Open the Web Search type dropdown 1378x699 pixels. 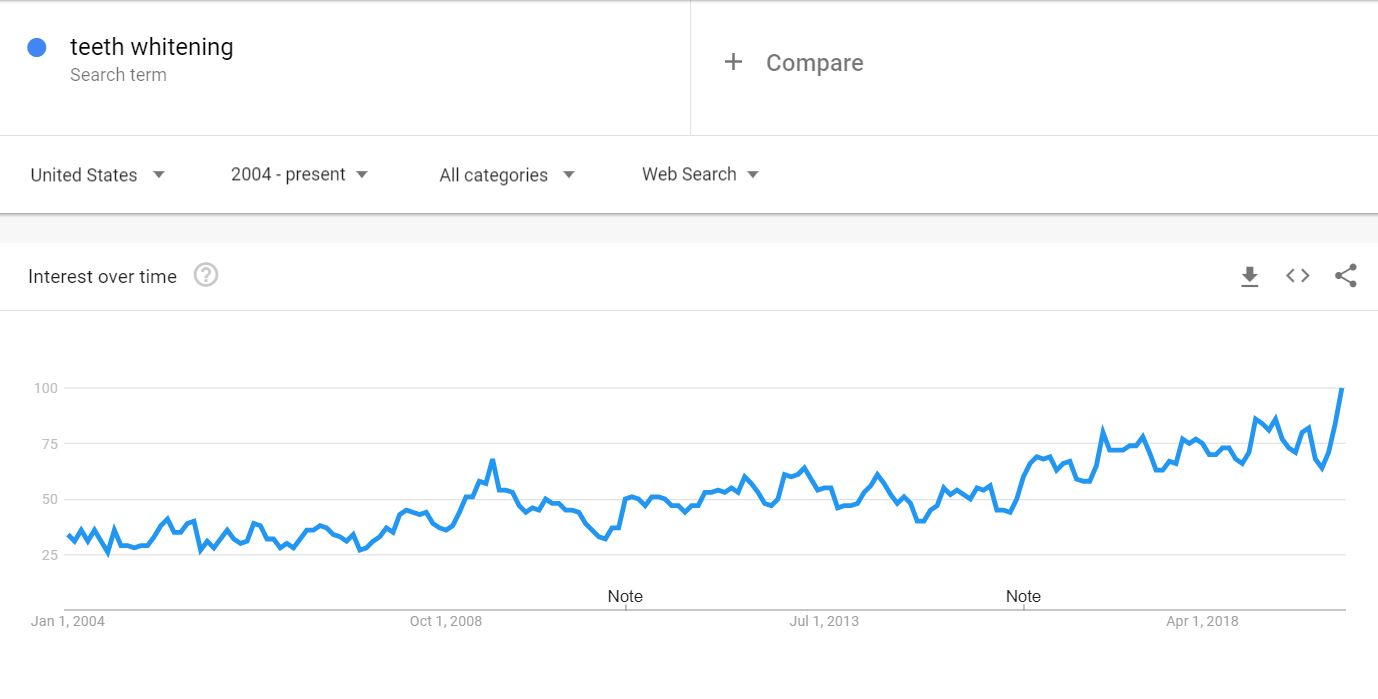click(700, 174)
